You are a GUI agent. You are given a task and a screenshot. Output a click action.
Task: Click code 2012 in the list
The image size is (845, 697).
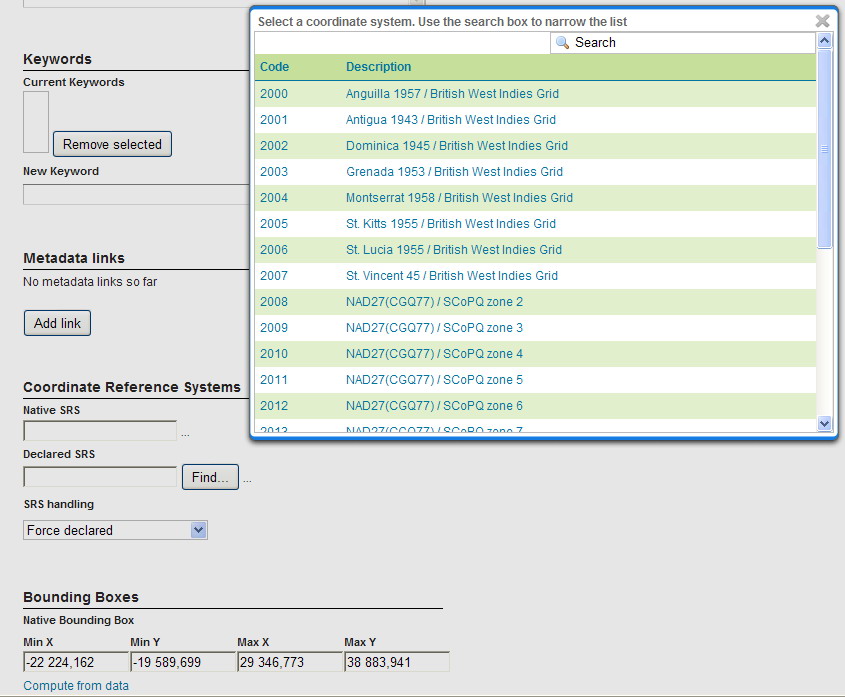coord(274,405)
